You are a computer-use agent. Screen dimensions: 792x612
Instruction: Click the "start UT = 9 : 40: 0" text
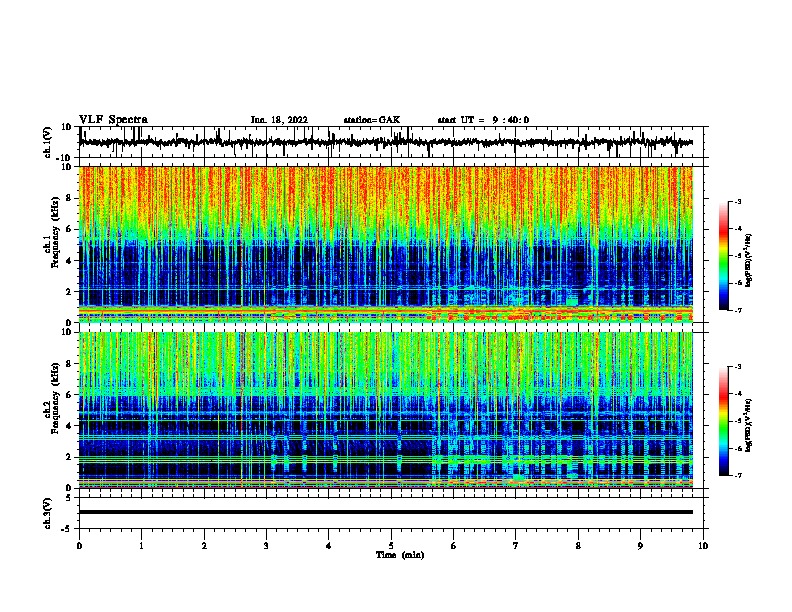pos(483,120)
